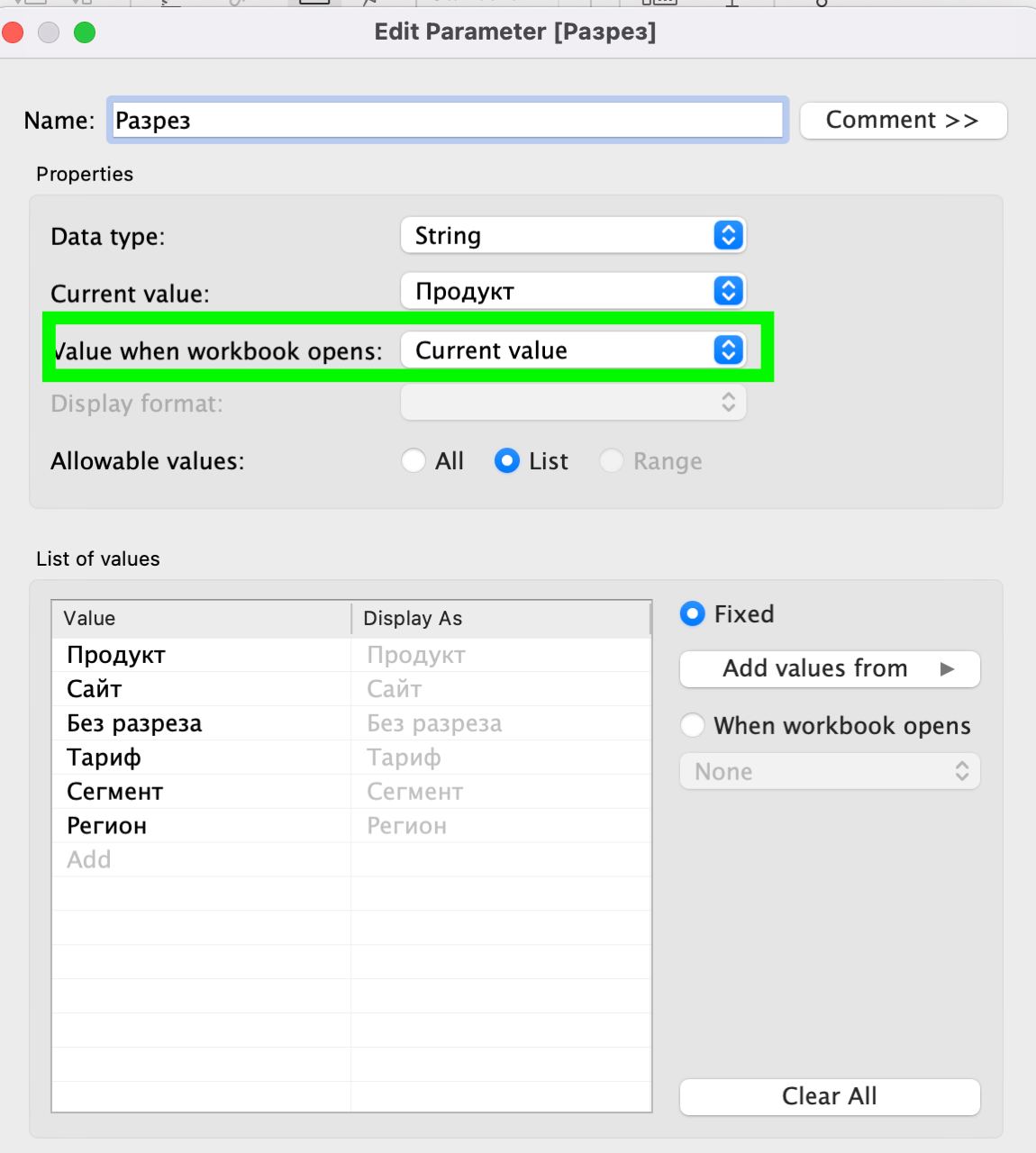
Task: Click into the Name field Разрез
Action: [448, 121]
